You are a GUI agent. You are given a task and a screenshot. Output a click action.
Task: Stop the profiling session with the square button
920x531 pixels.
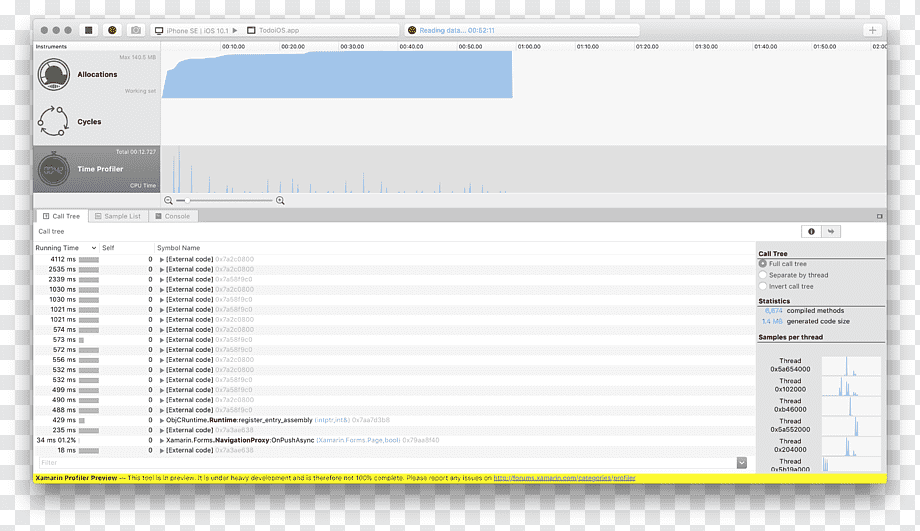pos(89,30)
